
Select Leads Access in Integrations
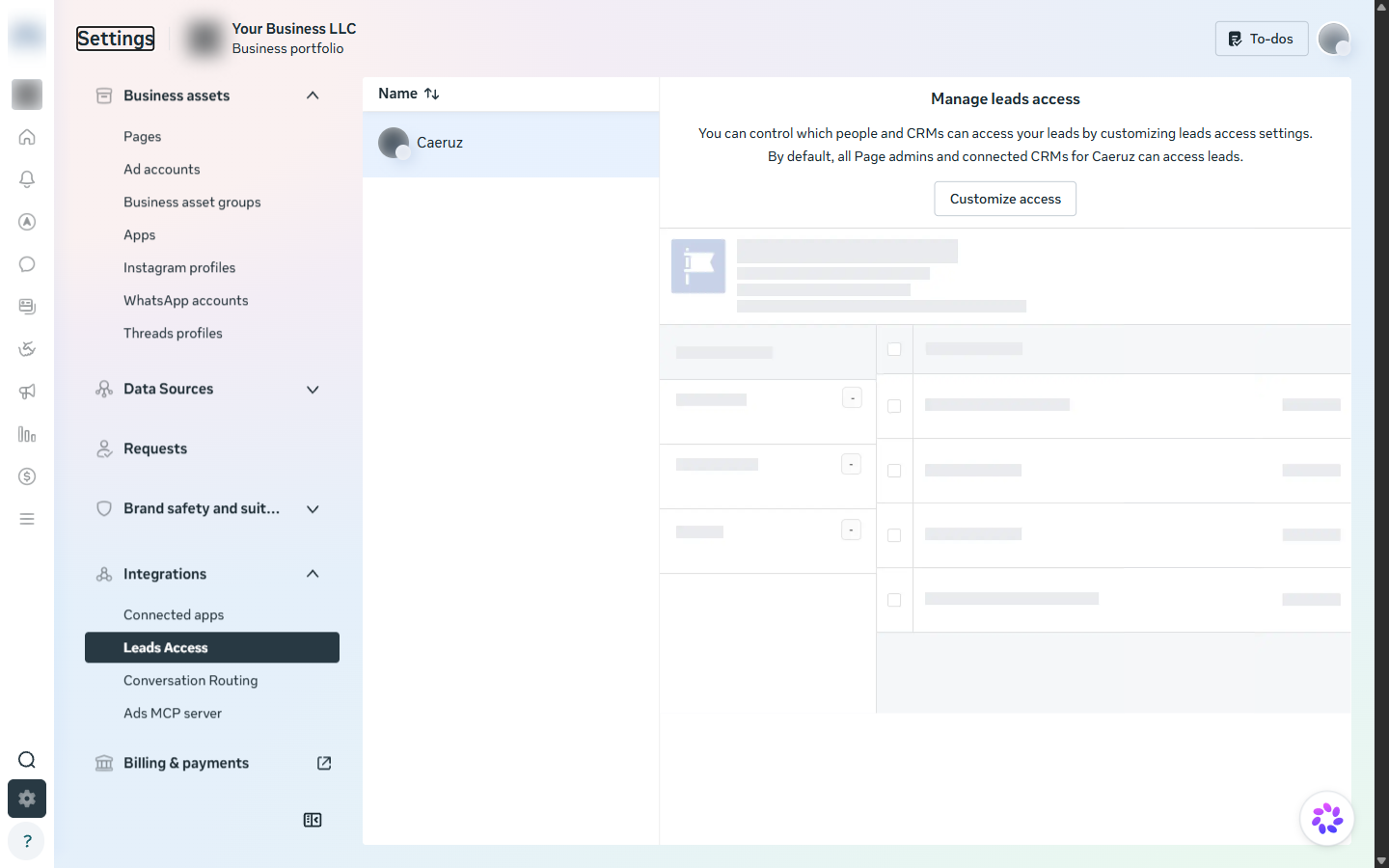212,647
